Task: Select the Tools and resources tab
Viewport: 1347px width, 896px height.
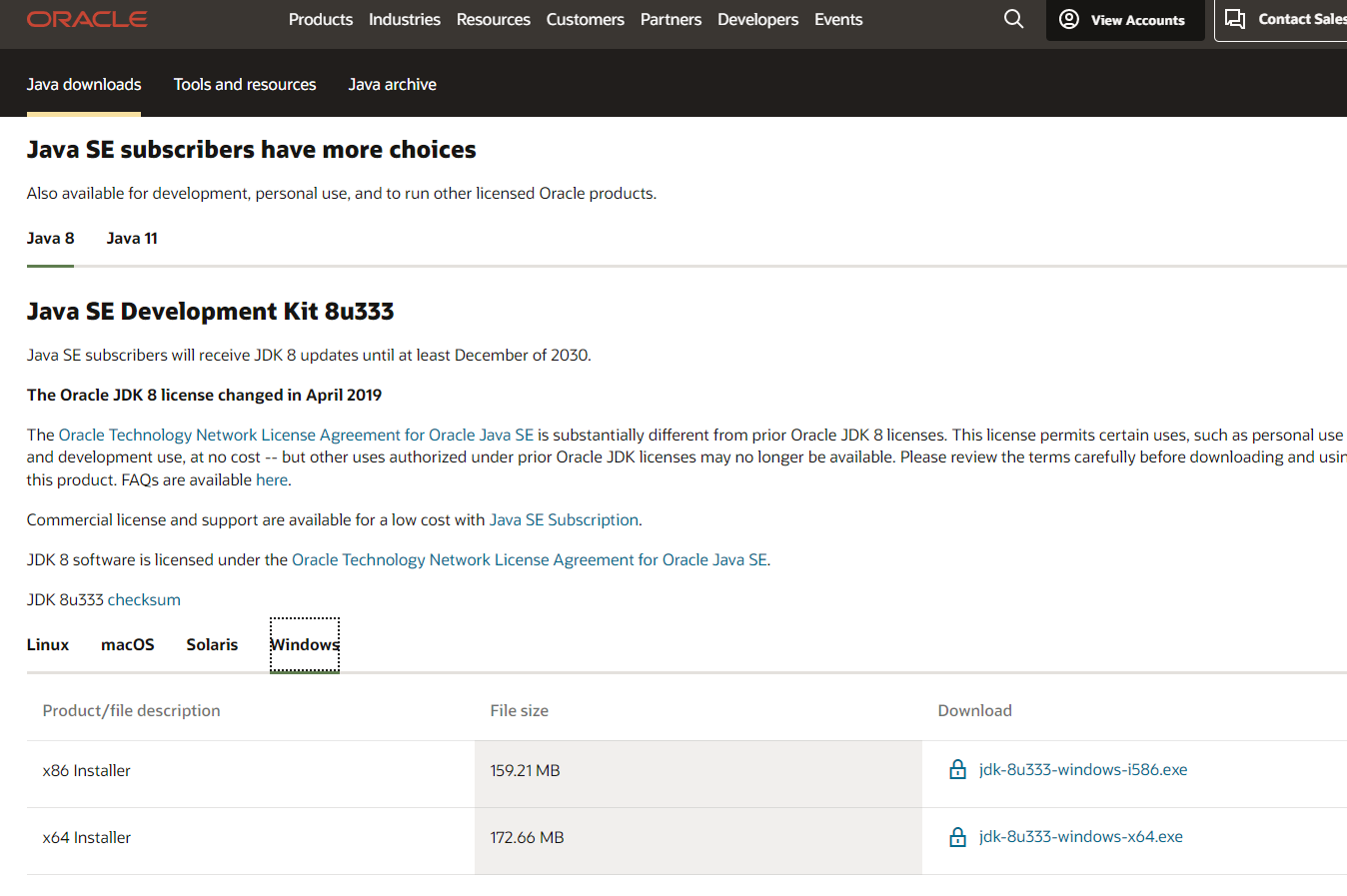Action: [x=245, y=84]
